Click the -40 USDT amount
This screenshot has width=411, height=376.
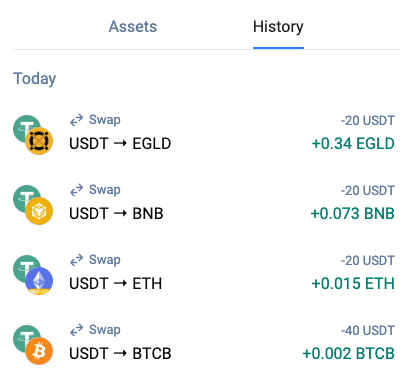click(x=368, y=331)
